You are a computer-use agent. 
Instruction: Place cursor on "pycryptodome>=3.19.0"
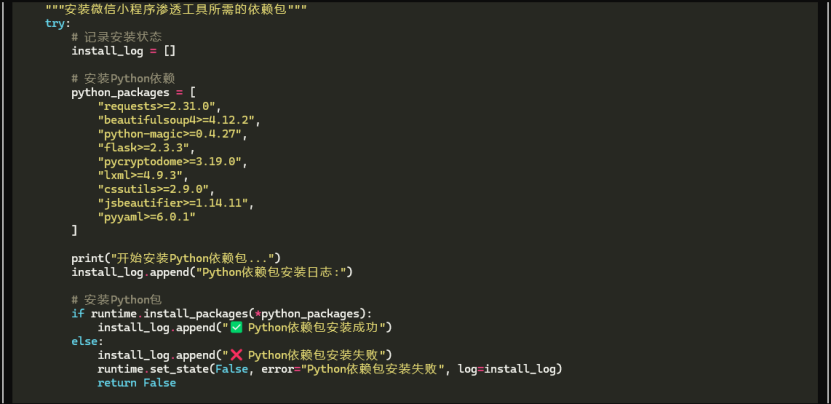[170, 162]
